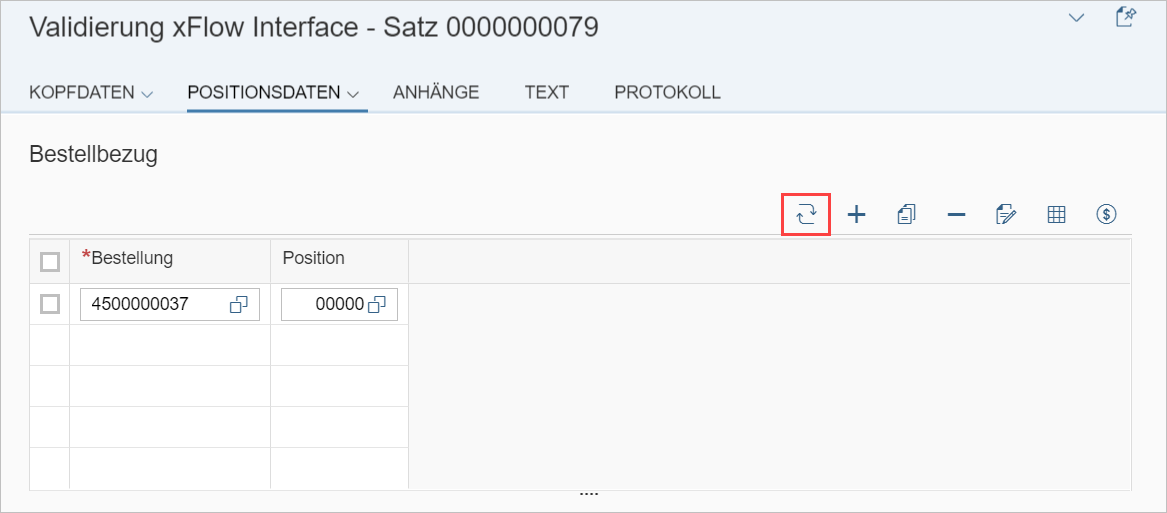
Task: Click the pin icon in header
Action: coord(1125,18)
